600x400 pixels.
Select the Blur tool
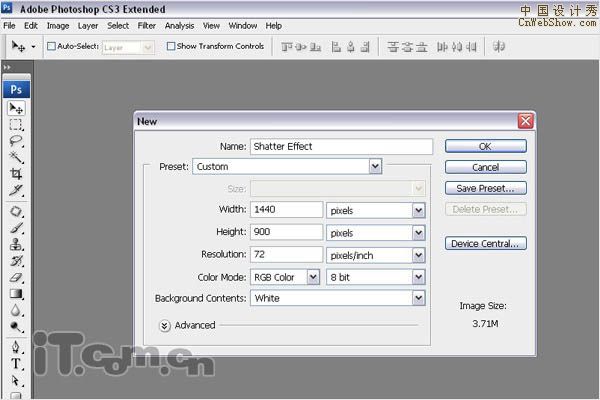pyautogui.click(x=16, y=310)
